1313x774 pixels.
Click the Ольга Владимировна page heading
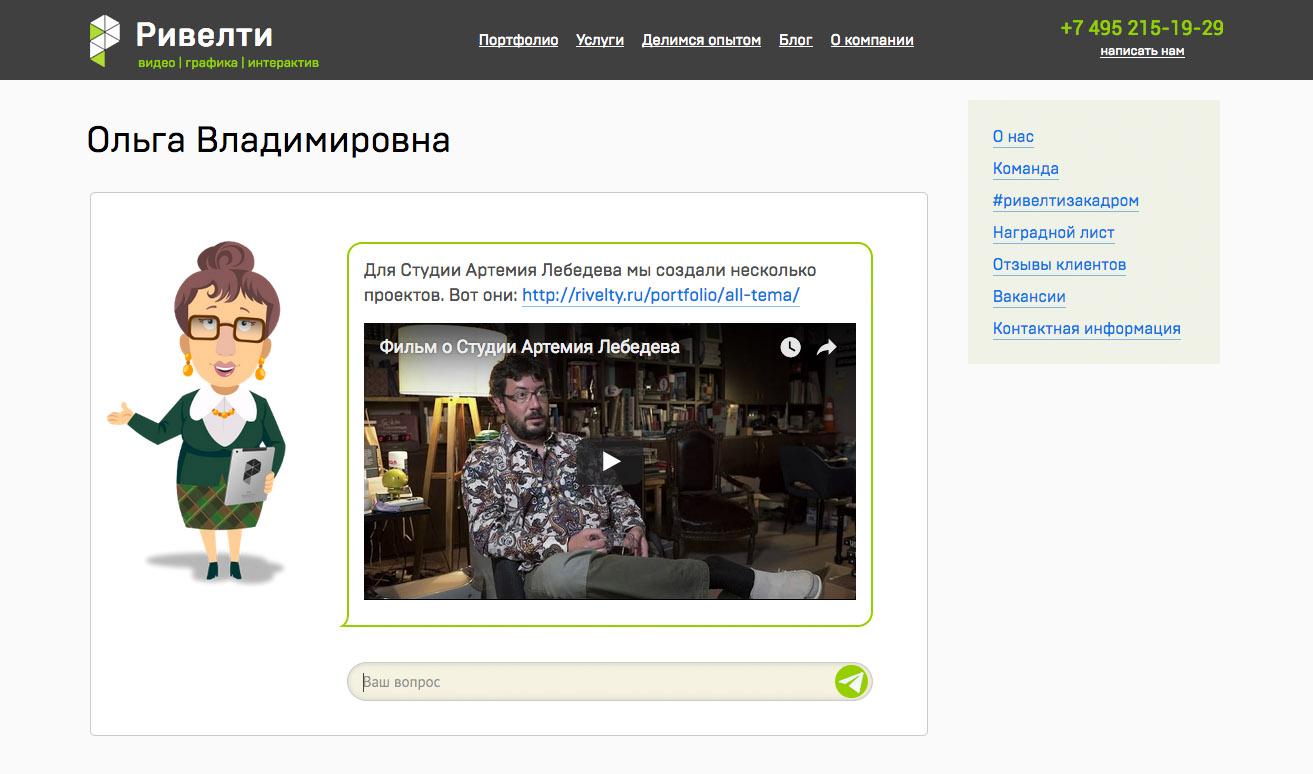[268, 140]
